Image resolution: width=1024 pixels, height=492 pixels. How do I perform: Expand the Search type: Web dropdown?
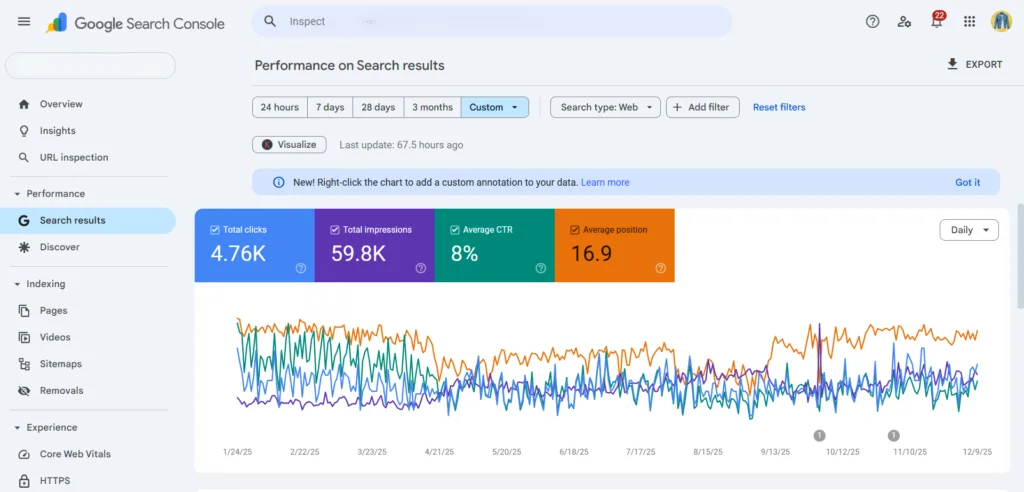(x=605, y=107)
